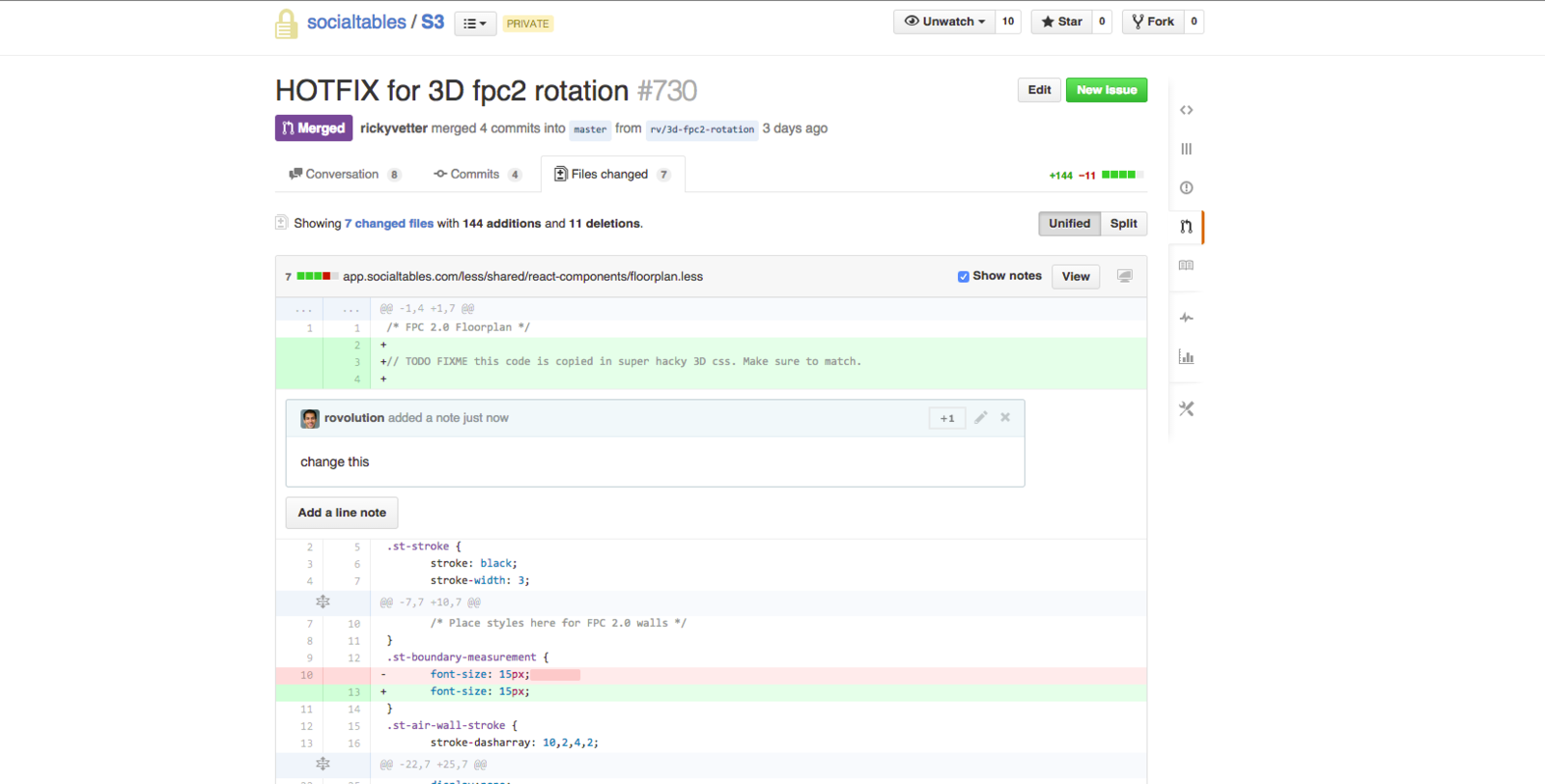Click the private repository lock icon
This screenshot has width=1545, height=784.
point(286,23)
